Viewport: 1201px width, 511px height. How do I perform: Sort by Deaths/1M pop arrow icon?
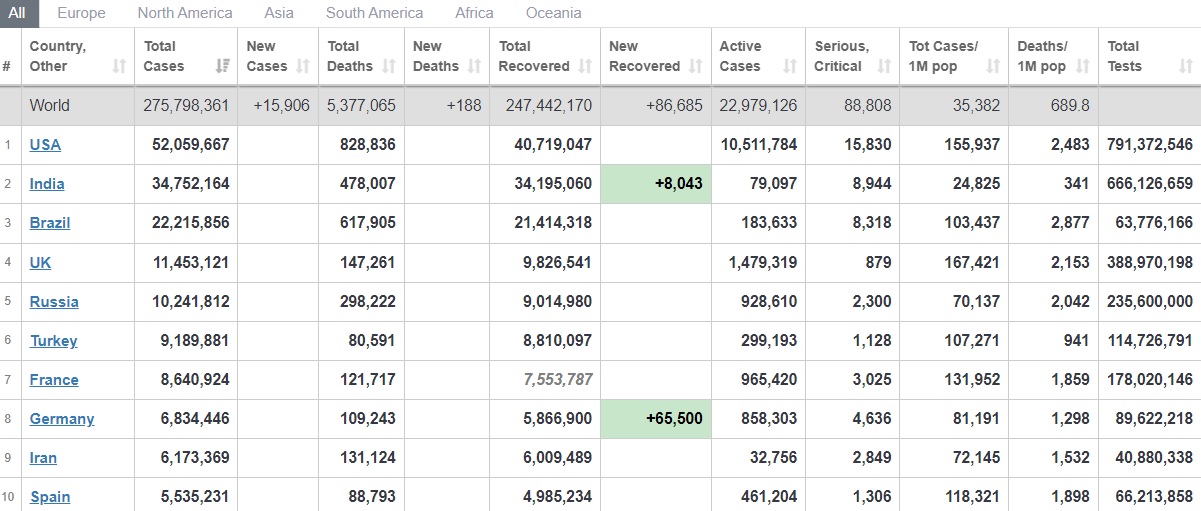coord(1083,67)
